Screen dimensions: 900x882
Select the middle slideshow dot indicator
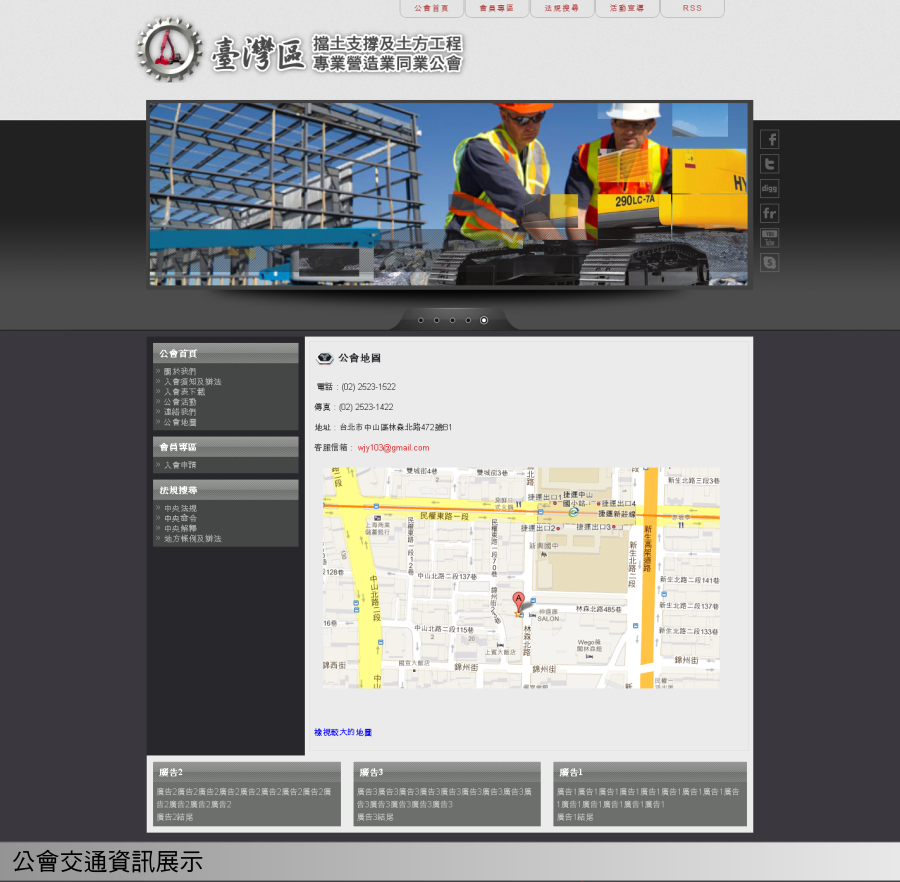coord(452,320)
